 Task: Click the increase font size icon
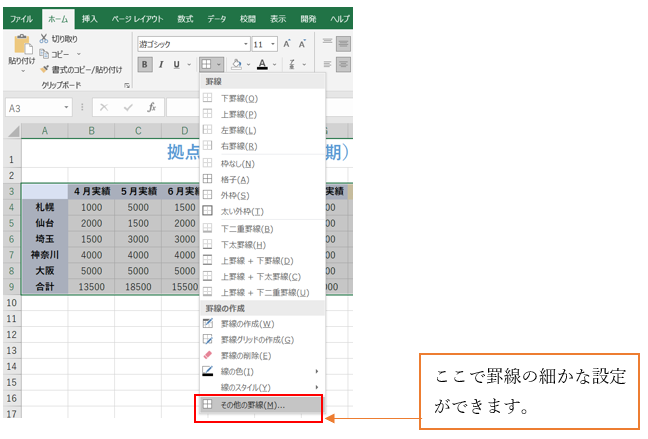click(x=287, y=44)
